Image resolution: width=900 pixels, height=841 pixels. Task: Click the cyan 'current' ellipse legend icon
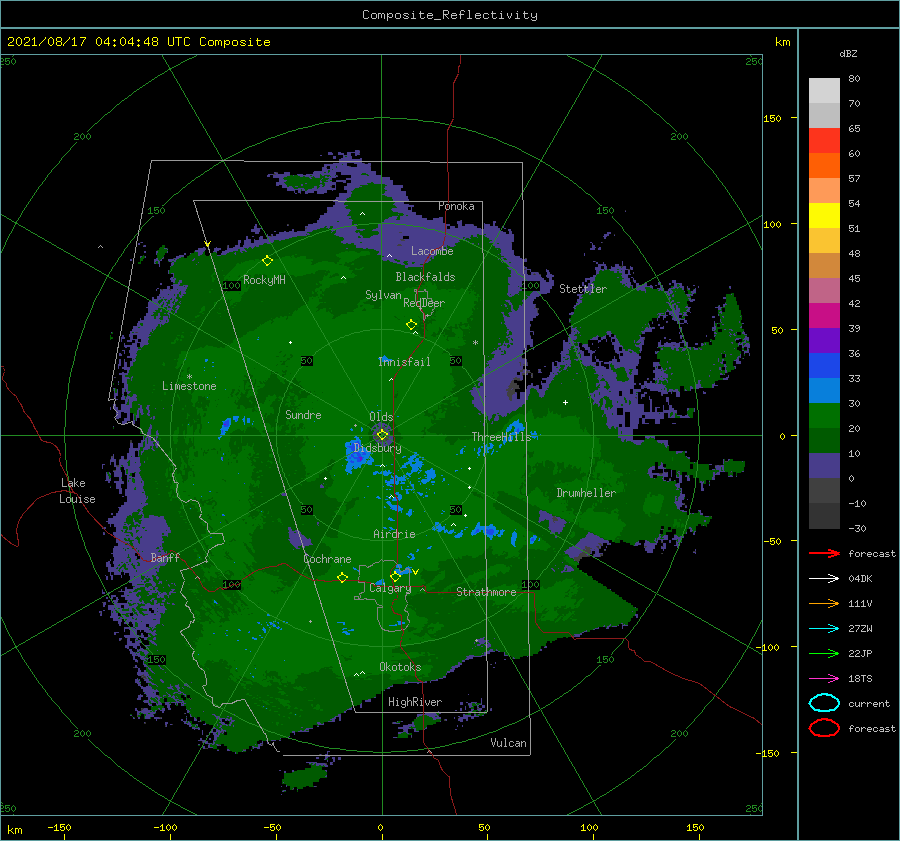[x=824, y=703]
